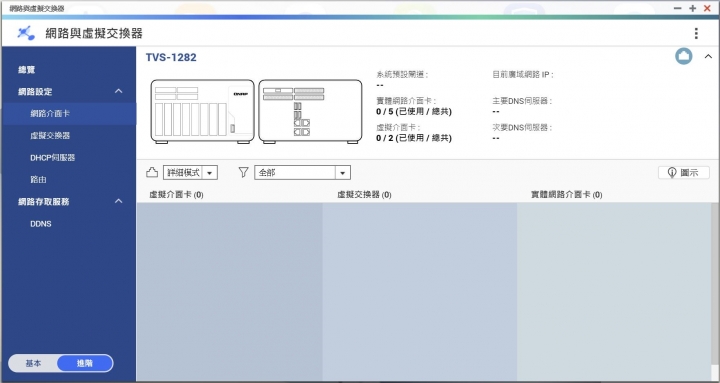Open the 全部 filter dropdown
Viewport: 720px width, 383px height.
(302, 173)
